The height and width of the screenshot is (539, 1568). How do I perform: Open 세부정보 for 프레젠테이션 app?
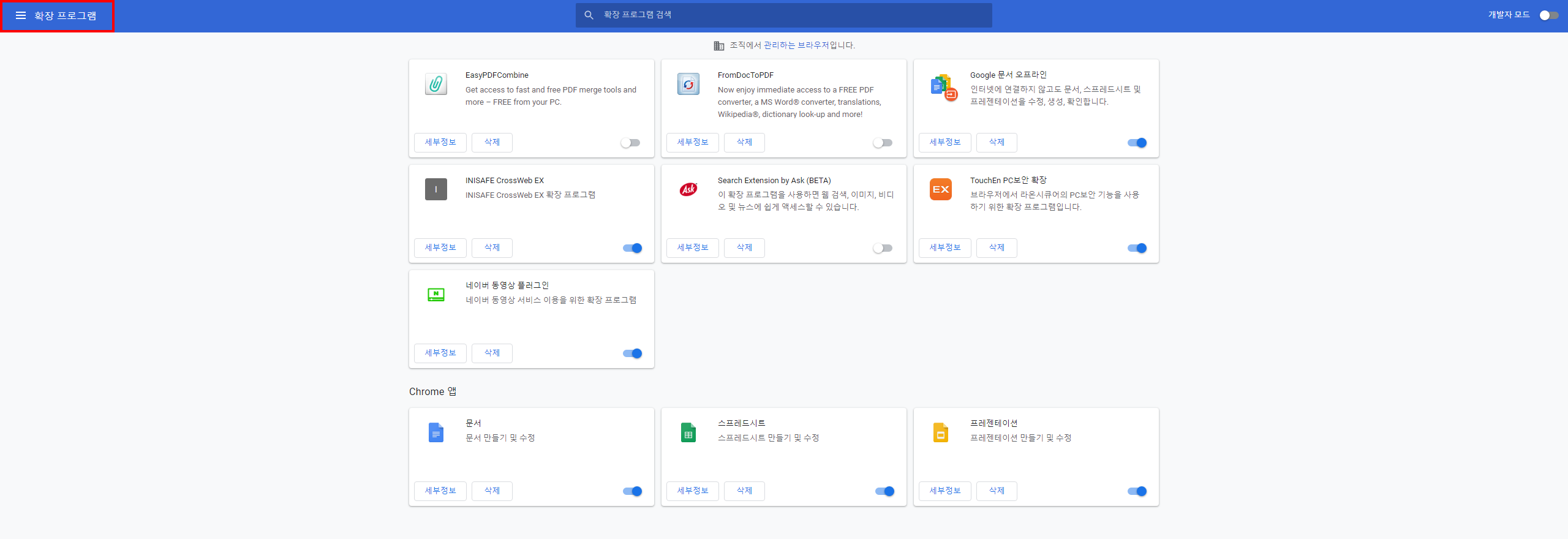(945, 491)
